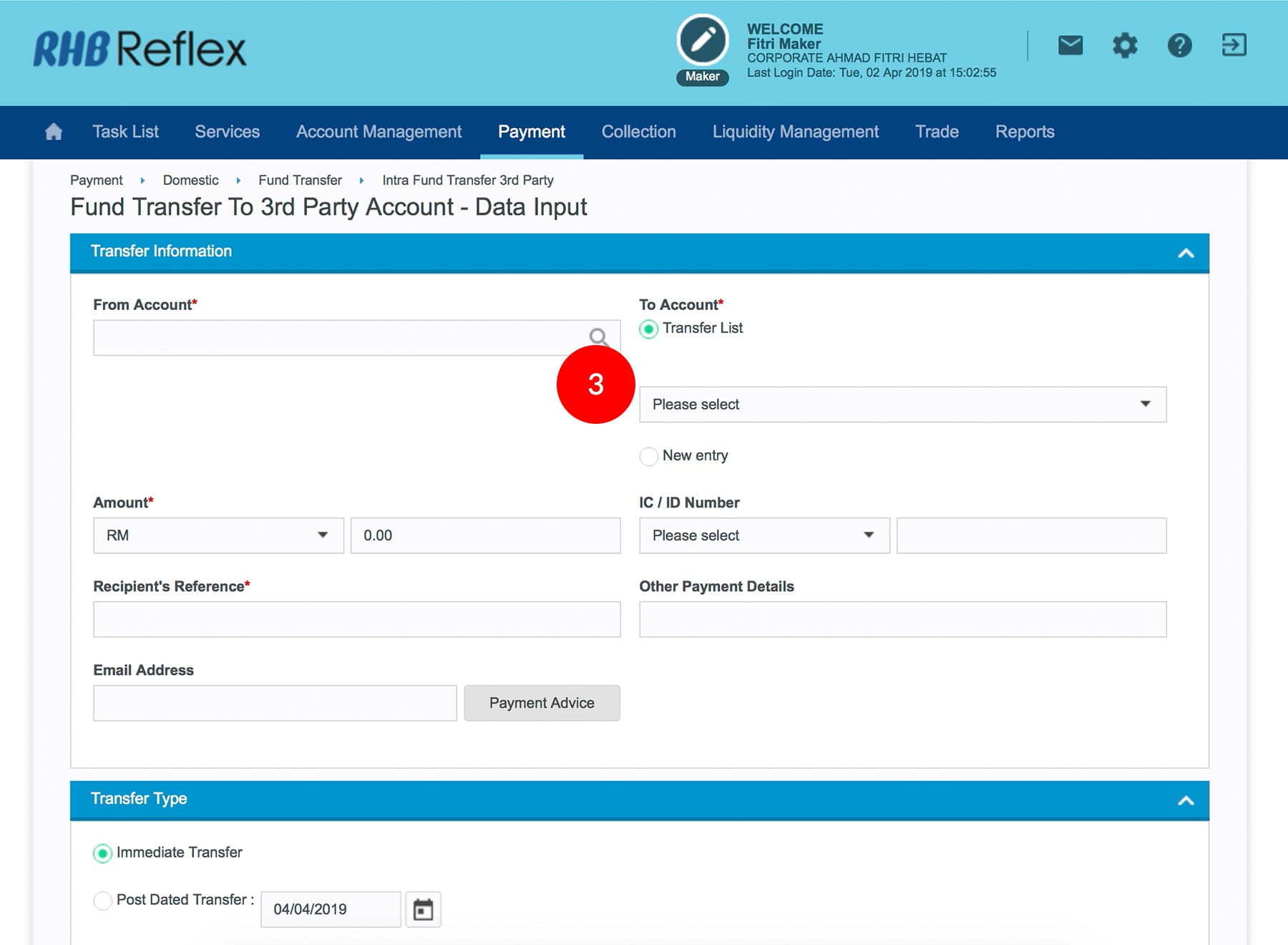The image size is (1288, 945).
Task: Search From Account with magnifier icon
Action: [x=598, y=336]
